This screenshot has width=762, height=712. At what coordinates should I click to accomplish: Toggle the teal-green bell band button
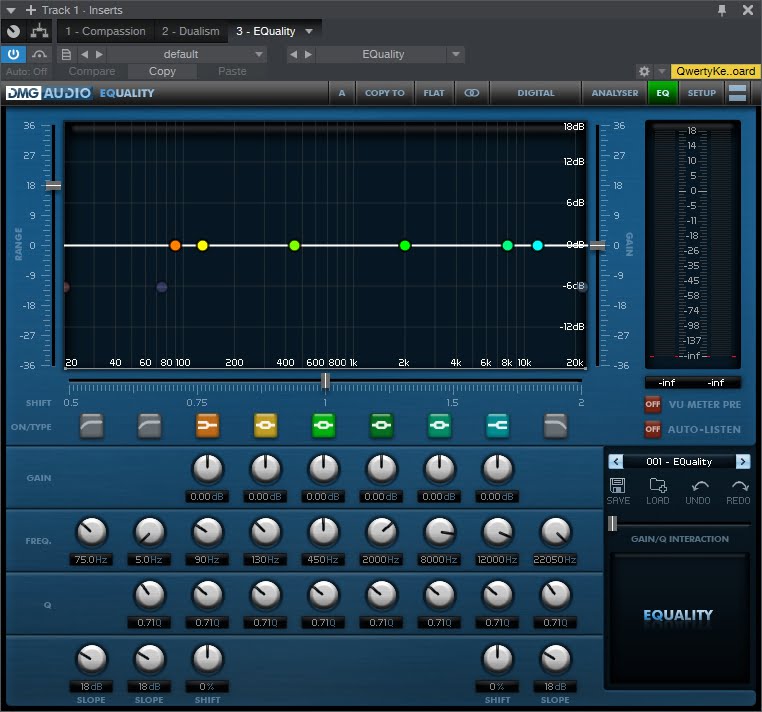point(439,426)
